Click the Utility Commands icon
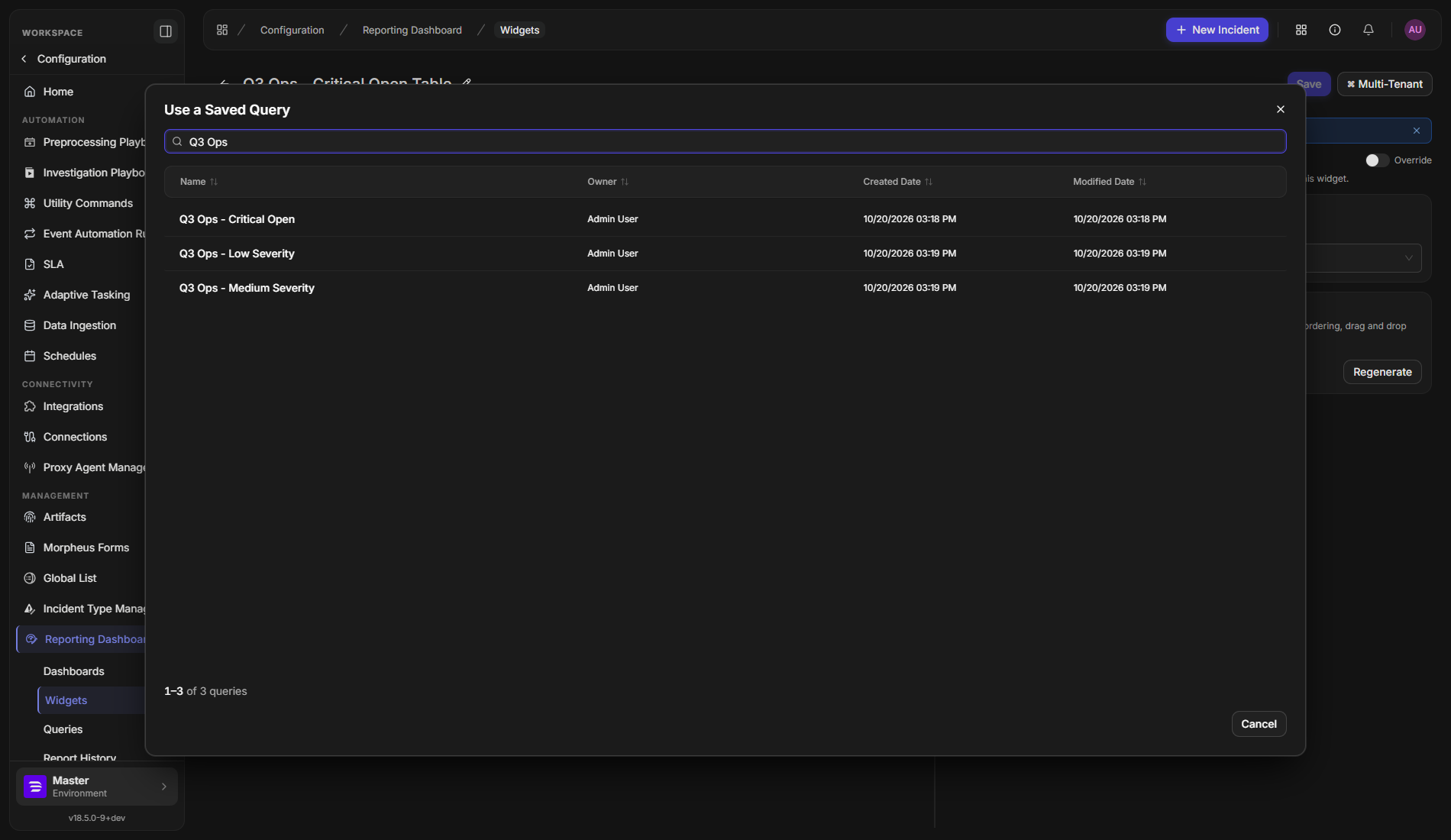The image size is (1451, 840). [30, 203]
